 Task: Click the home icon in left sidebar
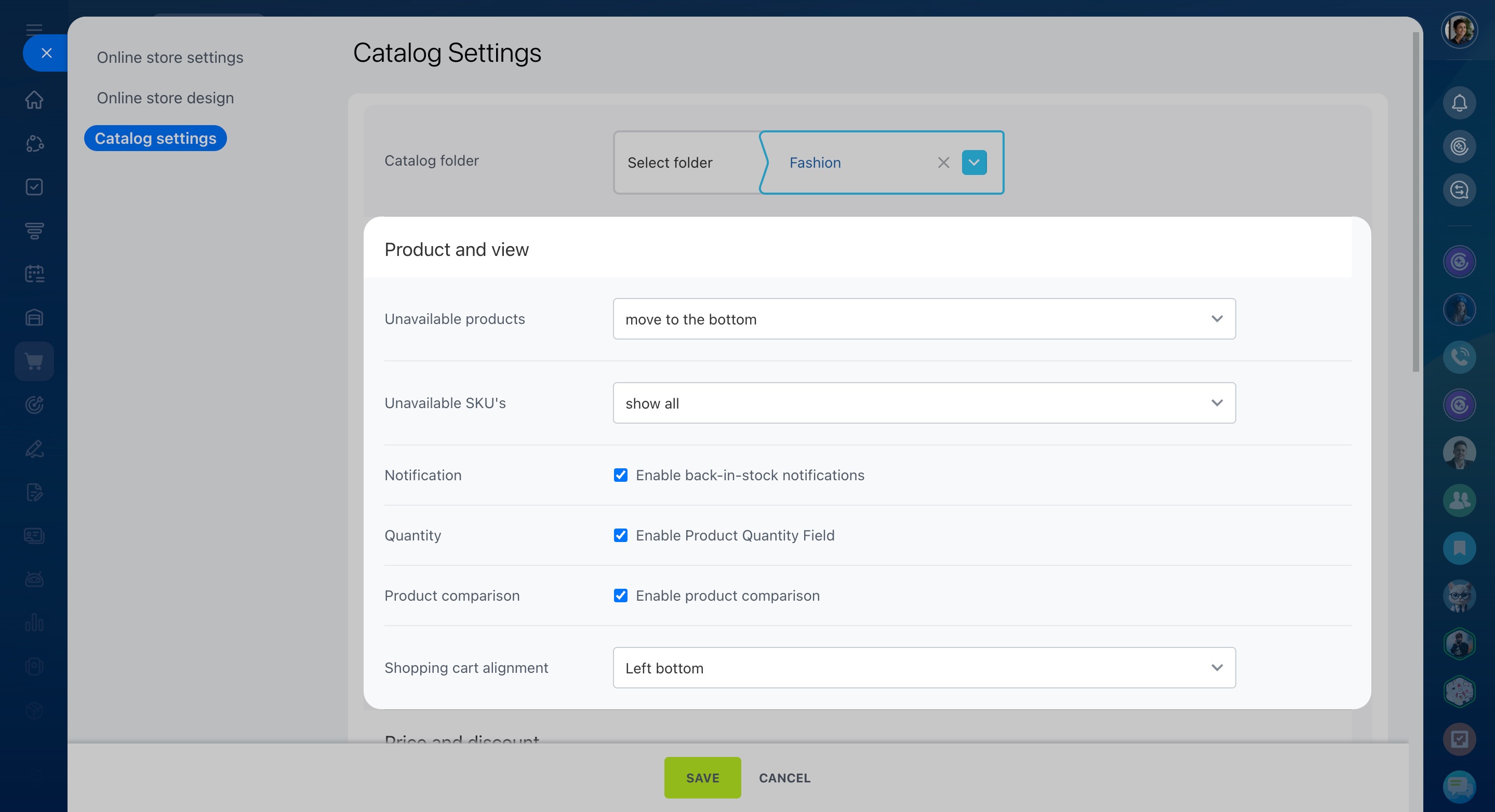[34, 100]
